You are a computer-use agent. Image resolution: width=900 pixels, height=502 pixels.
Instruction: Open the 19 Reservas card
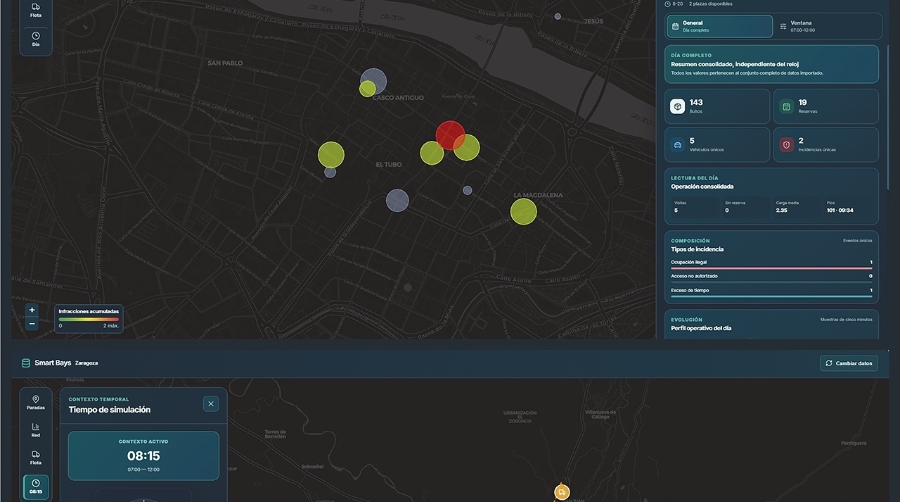[826, 106]
